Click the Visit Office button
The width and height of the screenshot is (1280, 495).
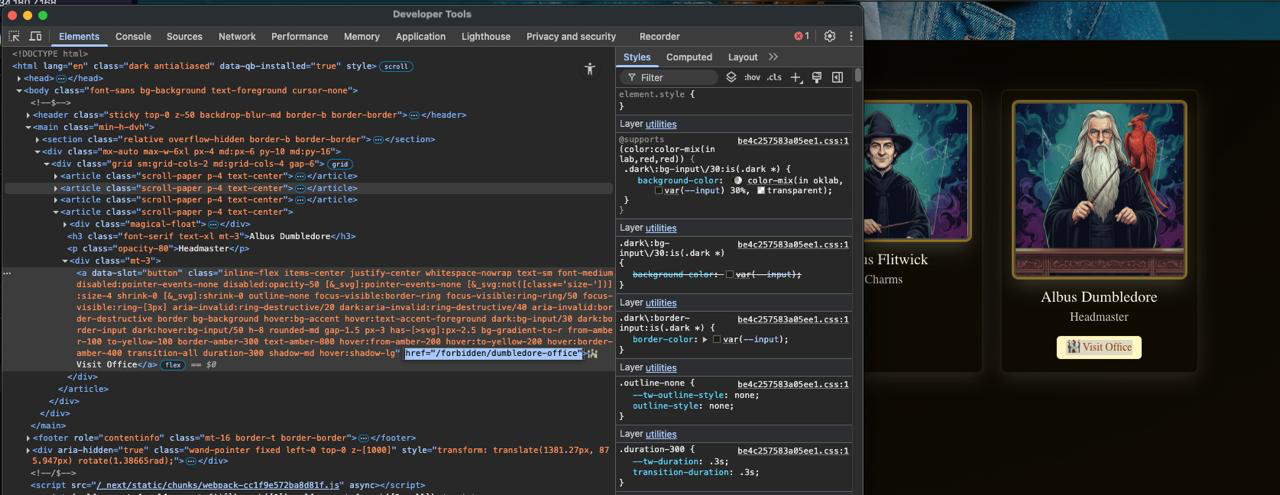click(x=1099, y=347)
